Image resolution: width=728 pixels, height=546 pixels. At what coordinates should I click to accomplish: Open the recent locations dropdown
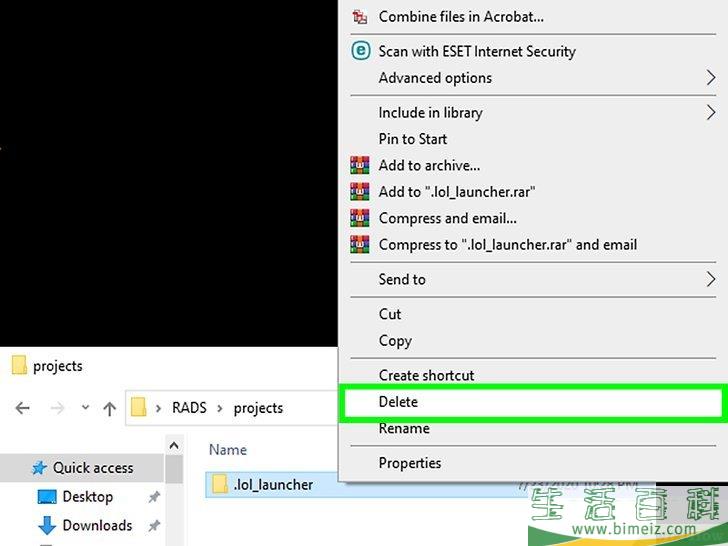[85, 407]
